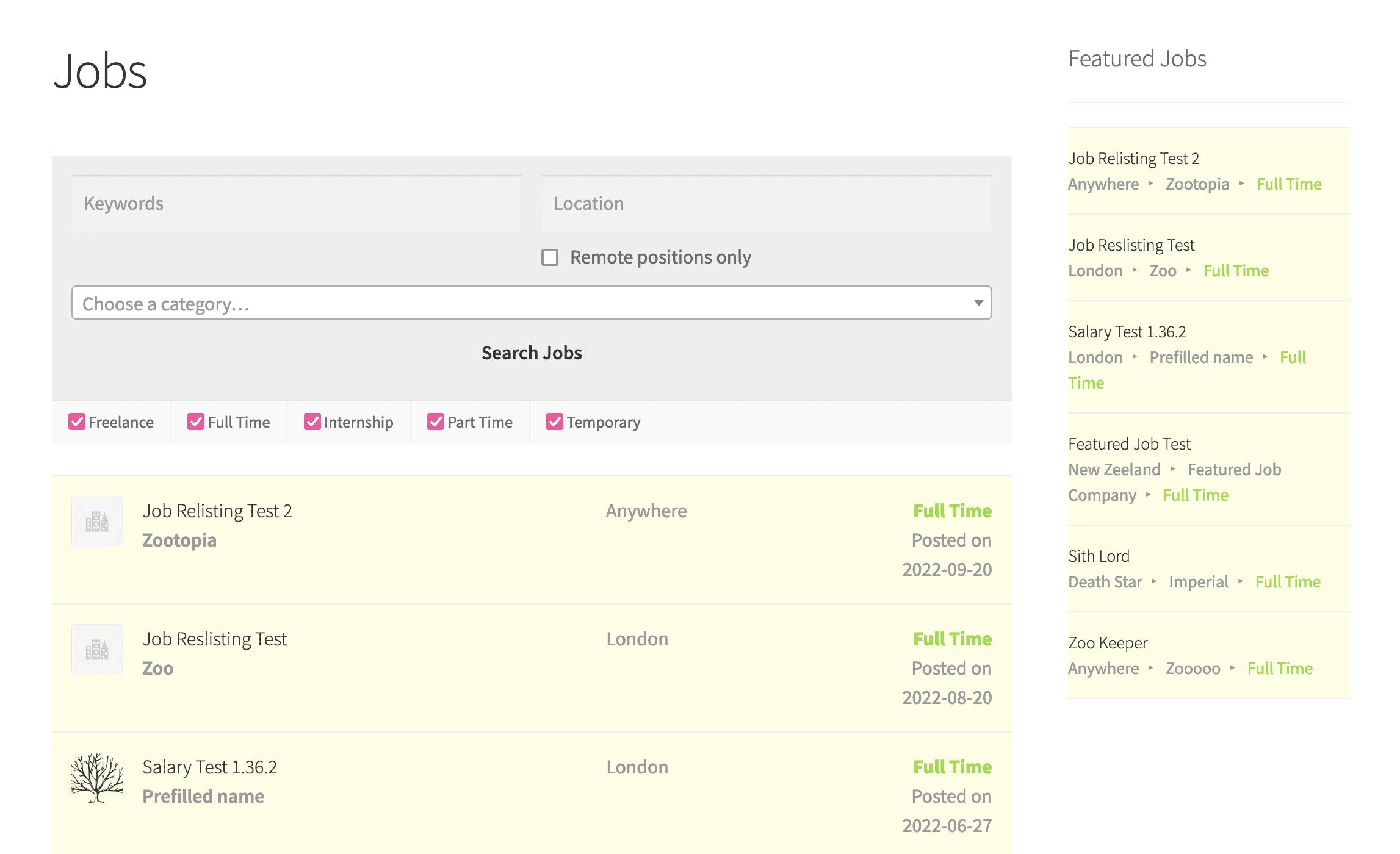Click the Zoo company placeholder logo
Viewport: 1400px width, 854px height.
(97, 650)
